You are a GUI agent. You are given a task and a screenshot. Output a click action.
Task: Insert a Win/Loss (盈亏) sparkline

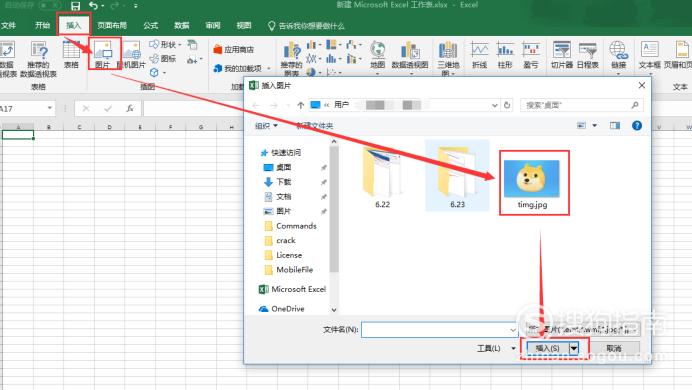pyautogui.click(x=531, y=55)
